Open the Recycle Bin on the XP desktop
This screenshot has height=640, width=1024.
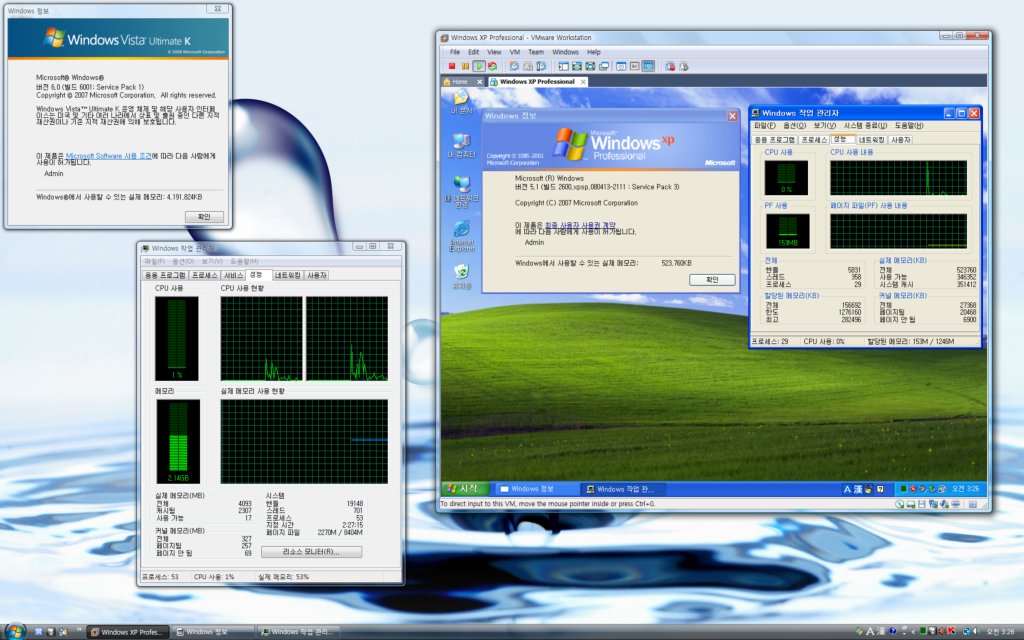click(462, 276)
